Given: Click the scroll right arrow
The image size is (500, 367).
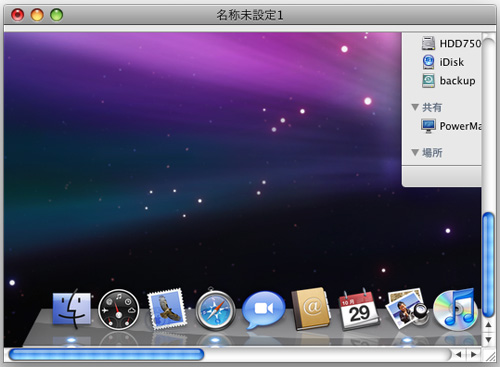Looking at the screenshot, I should 474,354.
